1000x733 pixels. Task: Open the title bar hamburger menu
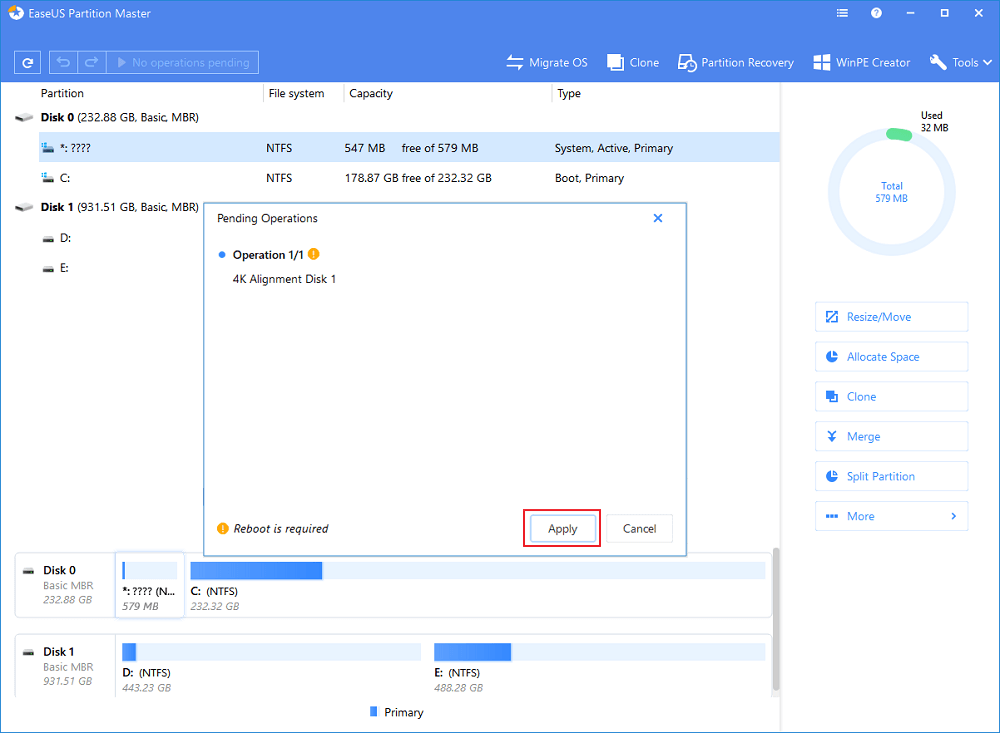tap(841, 13)
